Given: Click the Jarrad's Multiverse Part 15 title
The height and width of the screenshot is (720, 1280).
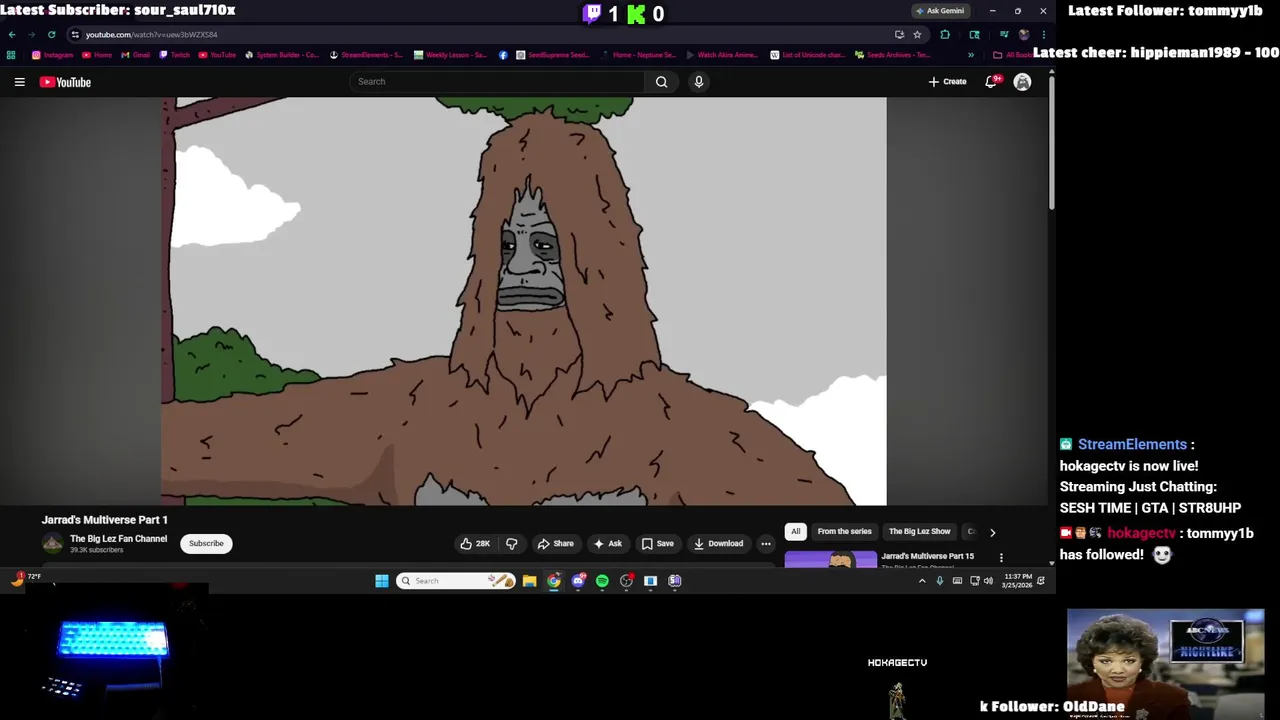Looking at the screenshot, I should (x=927, y=556).
